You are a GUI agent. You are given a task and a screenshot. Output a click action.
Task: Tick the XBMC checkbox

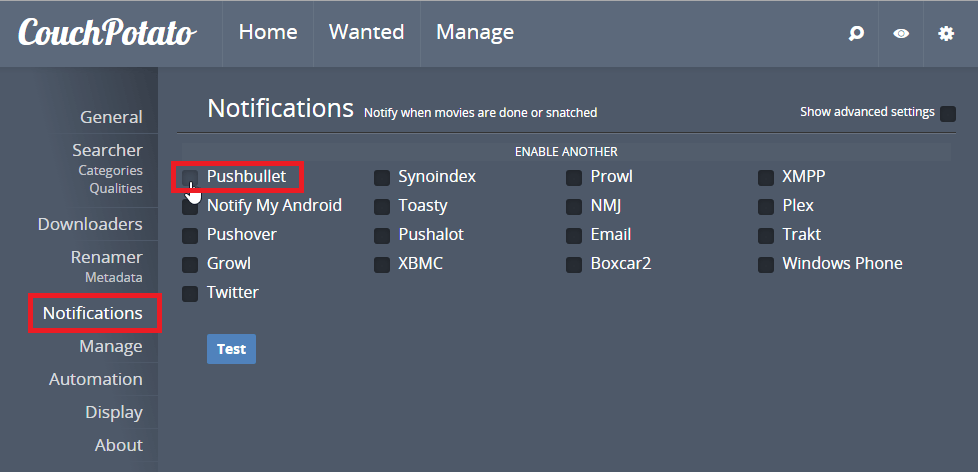382,265
